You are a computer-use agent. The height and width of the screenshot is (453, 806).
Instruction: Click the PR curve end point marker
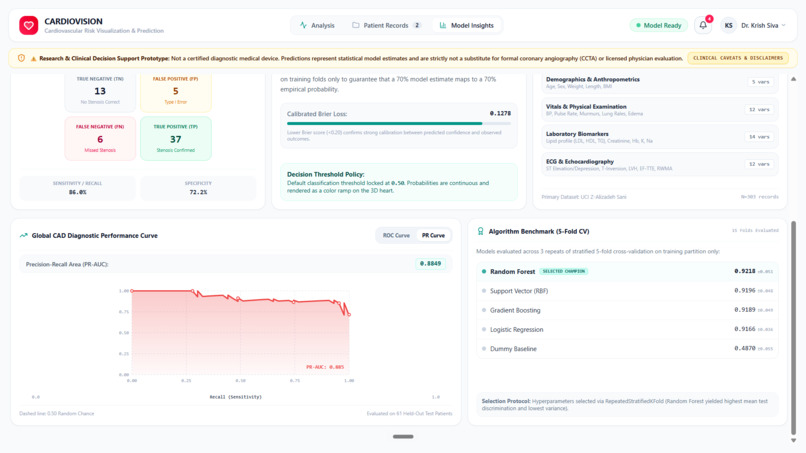[x=350, y=315]
